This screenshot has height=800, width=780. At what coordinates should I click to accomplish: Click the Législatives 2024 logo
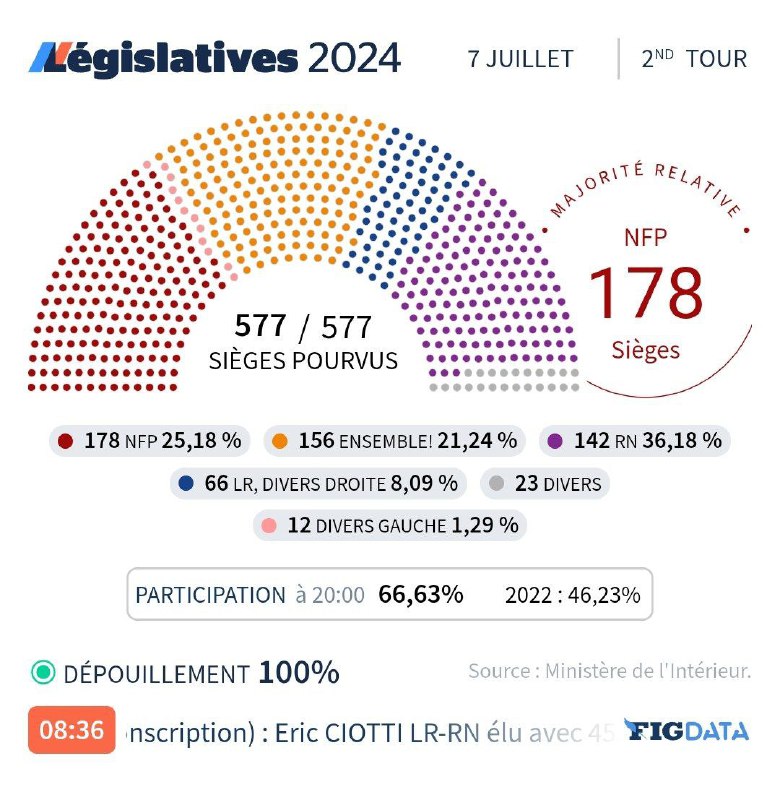(x=214, y=58)
